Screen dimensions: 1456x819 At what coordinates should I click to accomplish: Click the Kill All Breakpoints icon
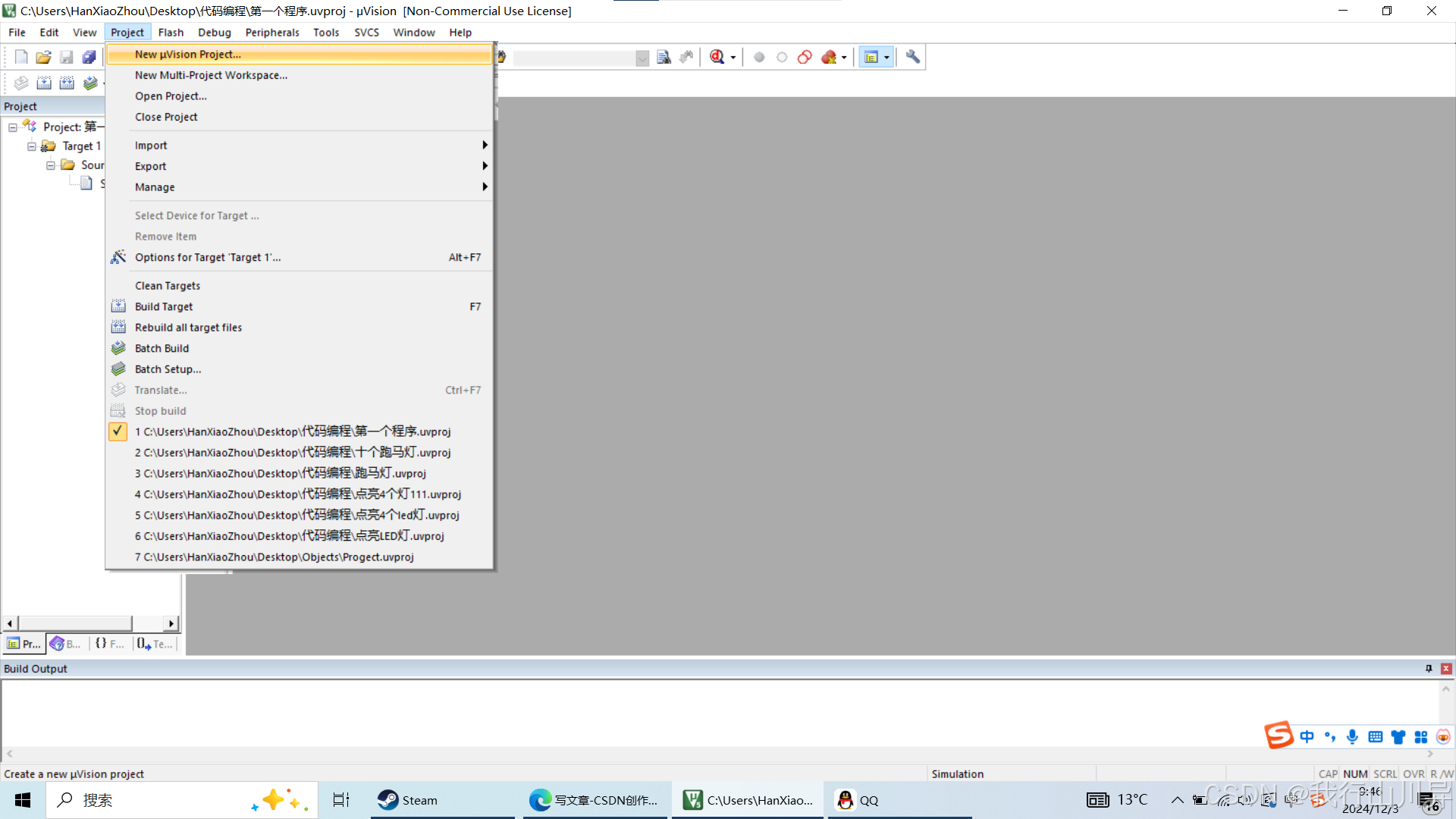[x=829, y=57]
